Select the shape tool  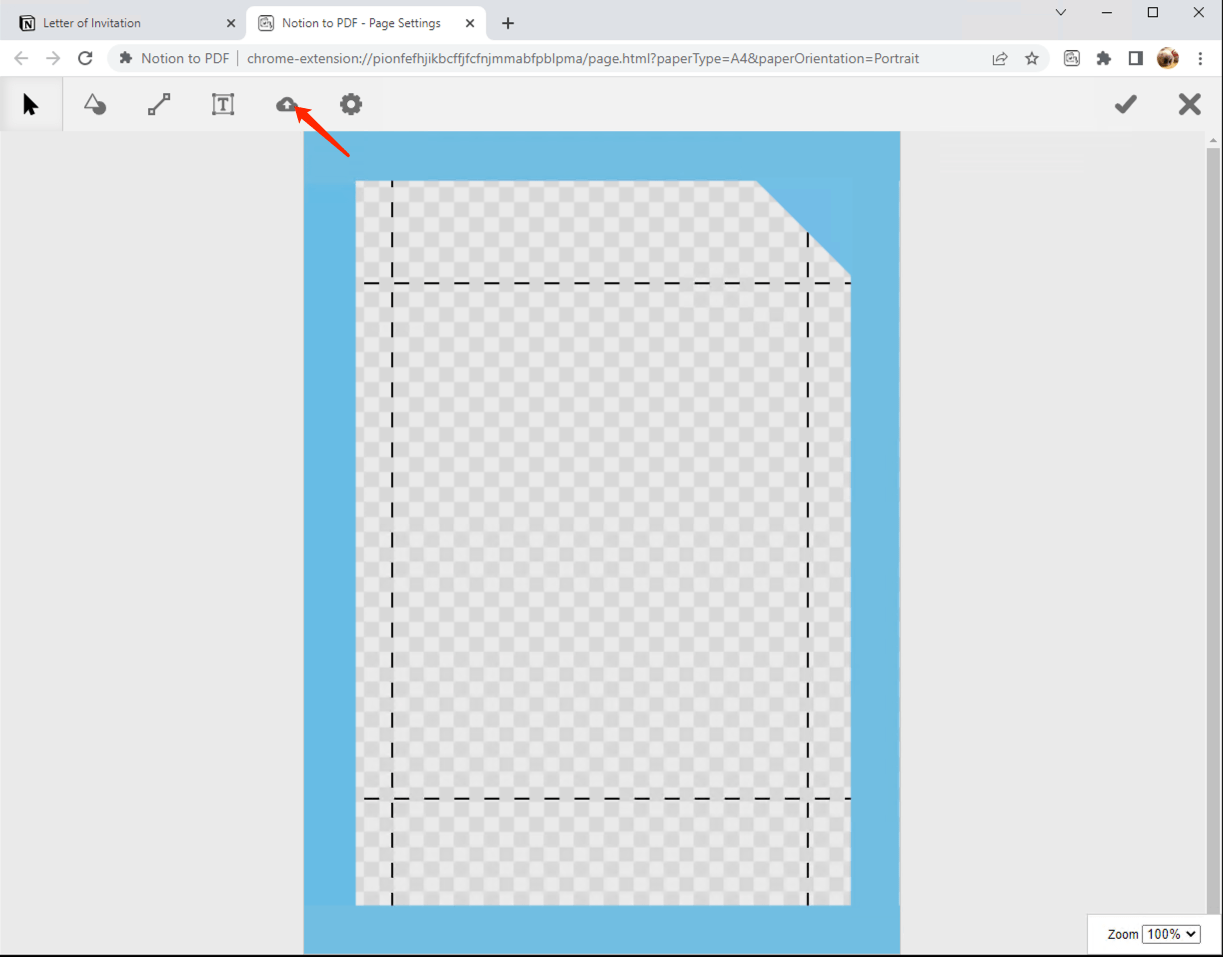pyautogui.click(x=95, y=104)
